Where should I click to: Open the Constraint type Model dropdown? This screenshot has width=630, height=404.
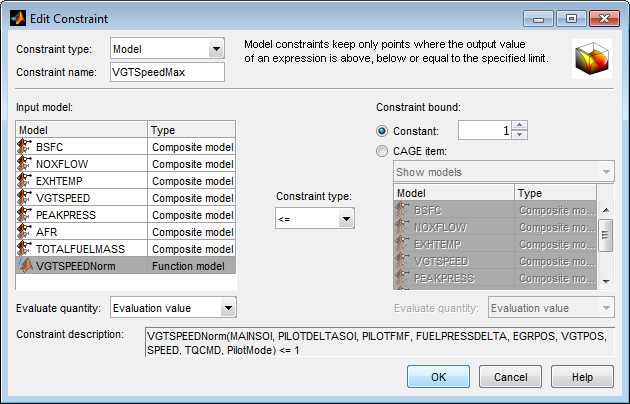tap(215, 49)
